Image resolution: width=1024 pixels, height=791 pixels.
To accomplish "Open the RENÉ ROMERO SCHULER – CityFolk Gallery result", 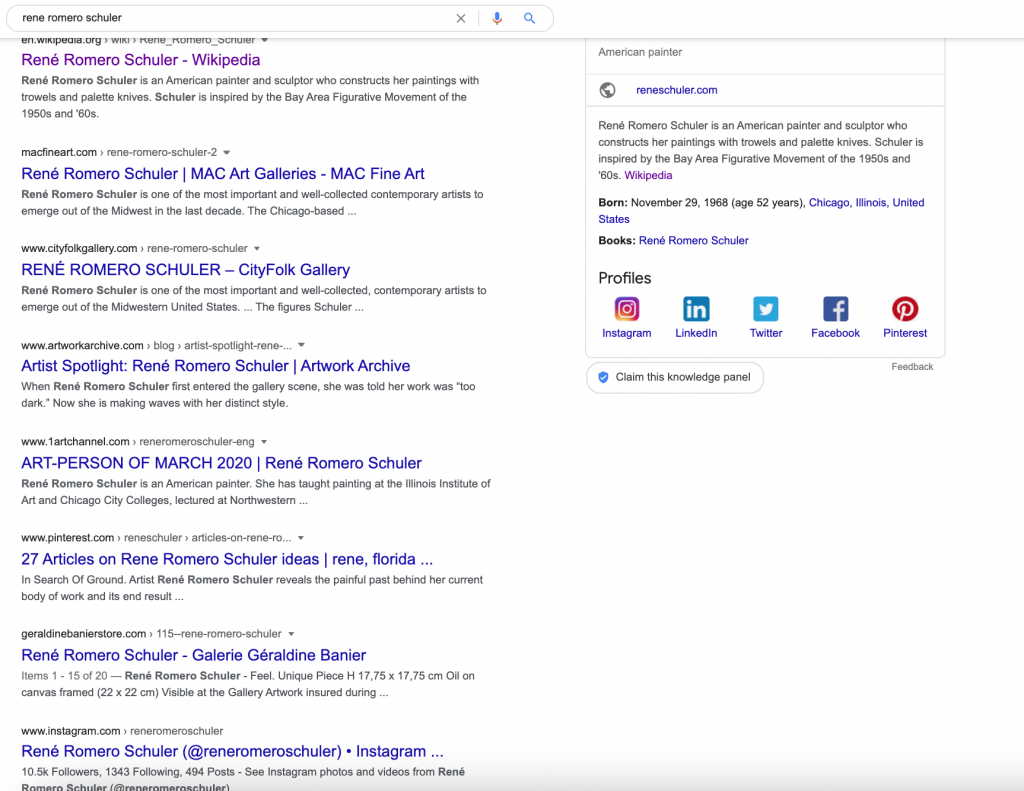I will pos(185,270).
